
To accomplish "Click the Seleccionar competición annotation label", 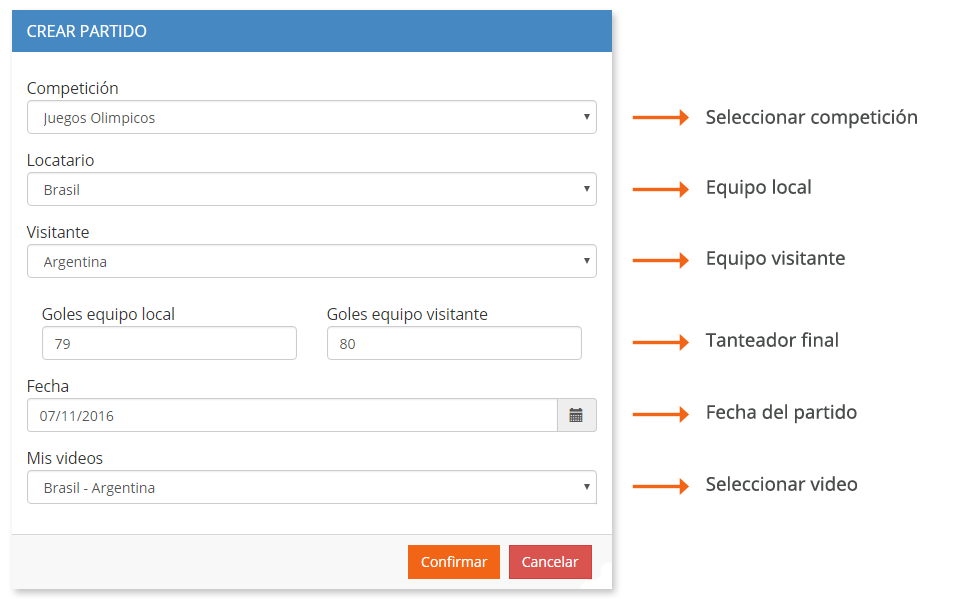I will [x=810, y=117].
